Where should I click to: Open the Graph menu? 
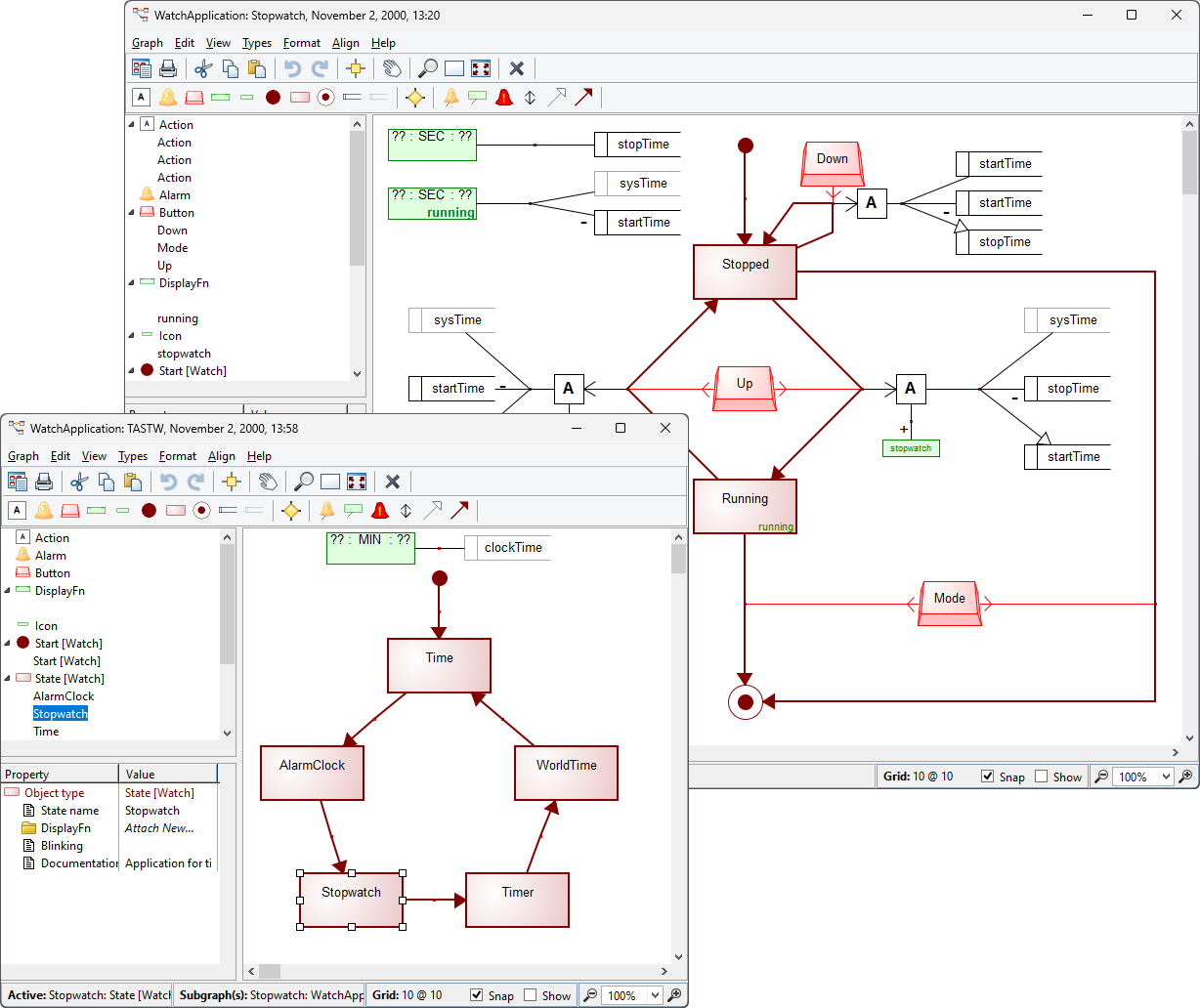pyautogui.click(x=148, y=43)
